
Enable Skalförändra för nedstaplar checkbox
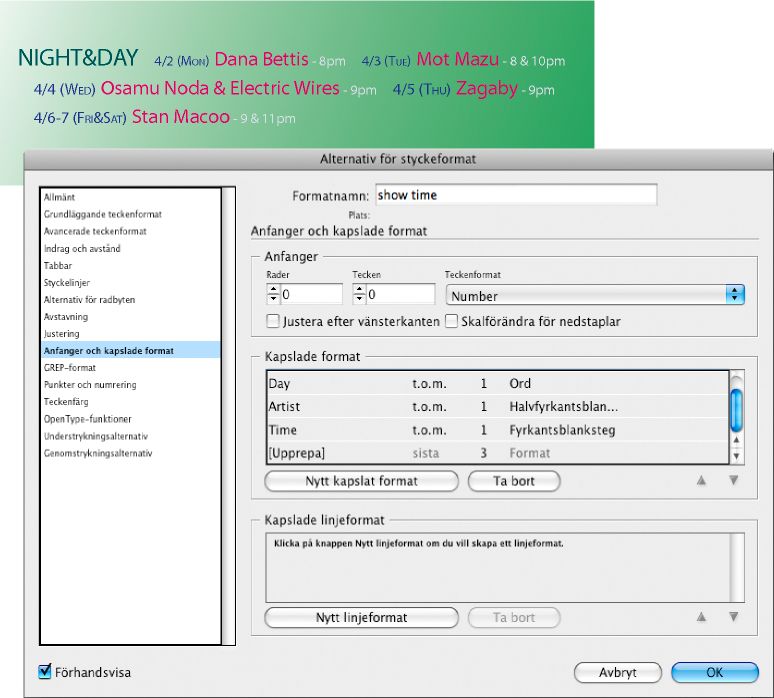(x=451, y=321)
